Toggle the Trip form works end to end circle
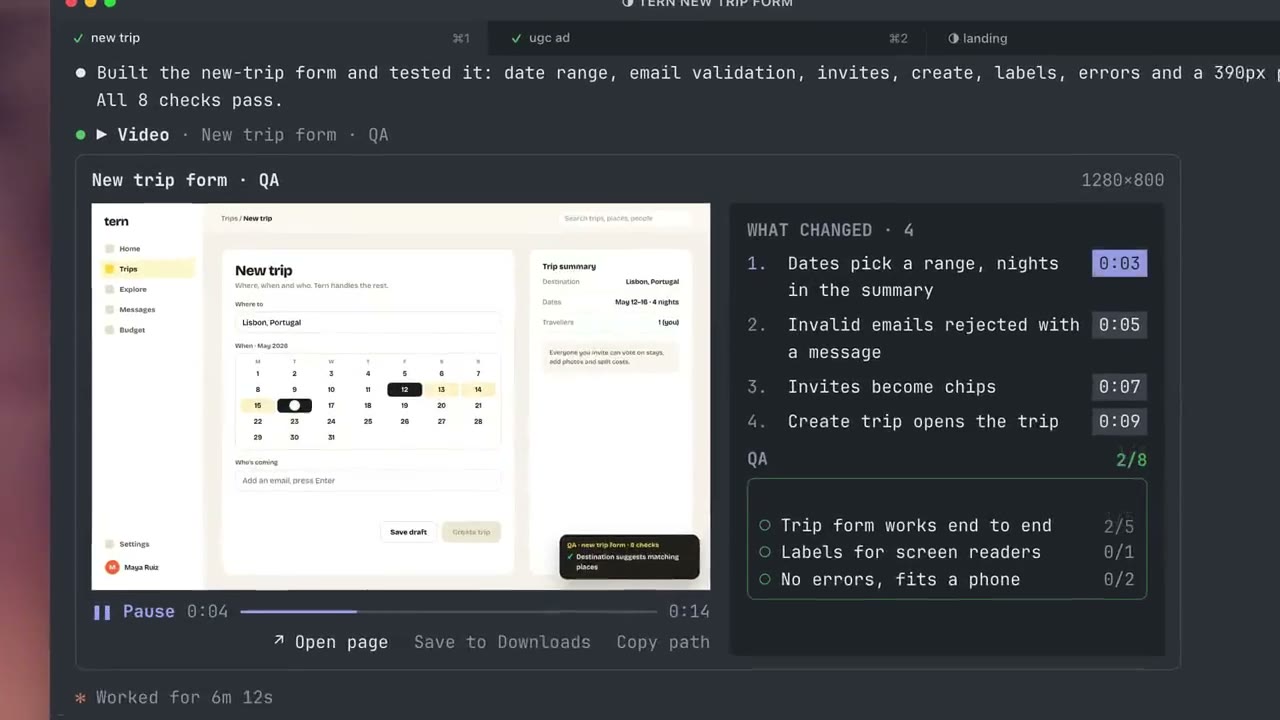This screenshot has height=720, width=1280. pos(765,525)
